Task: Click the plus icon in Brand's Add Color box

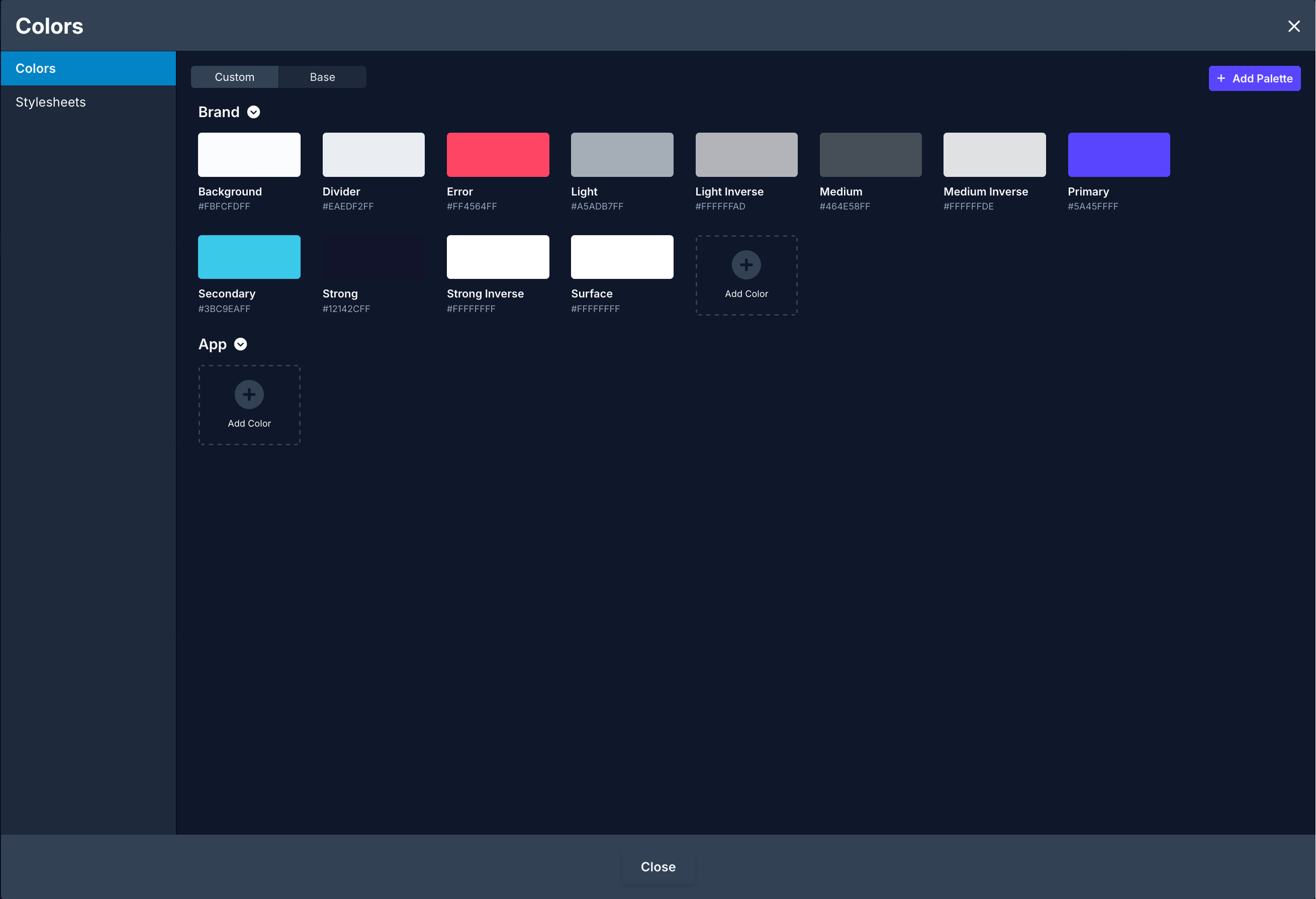Action: click(746, 264)
